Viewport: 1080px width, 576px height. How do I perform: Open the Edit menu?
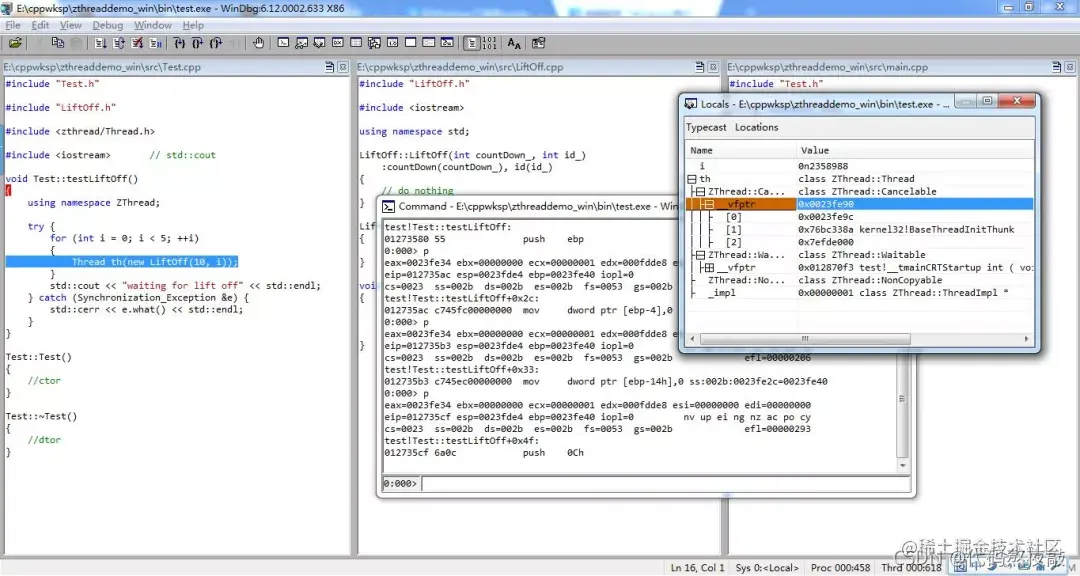click(x=40, y=25)
